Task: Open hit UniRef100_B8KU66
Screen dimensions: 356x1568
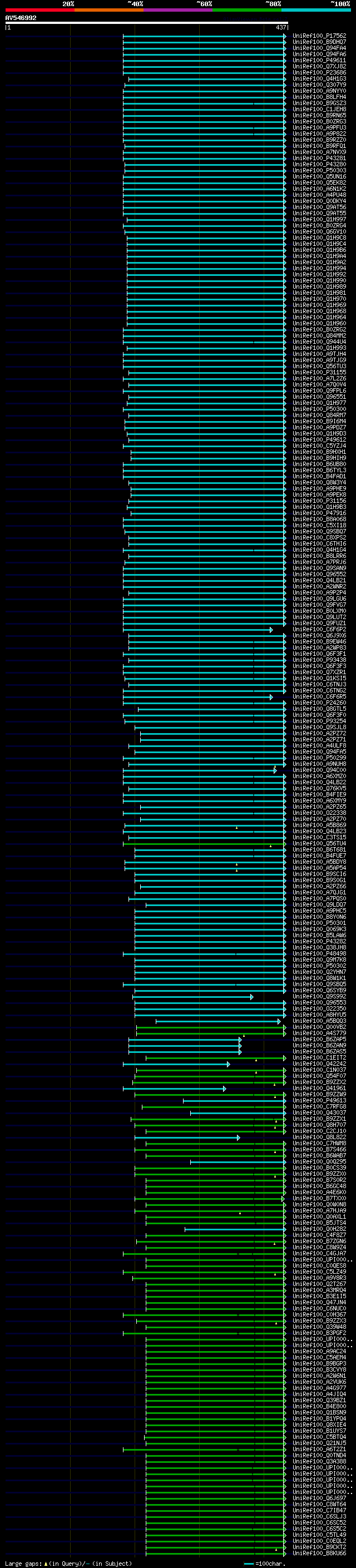Action: point(319,1554)
